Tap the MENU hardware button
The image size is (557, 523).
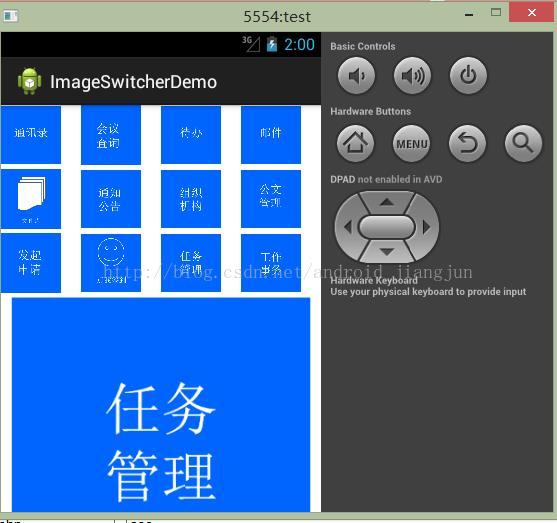pos(411,143)
